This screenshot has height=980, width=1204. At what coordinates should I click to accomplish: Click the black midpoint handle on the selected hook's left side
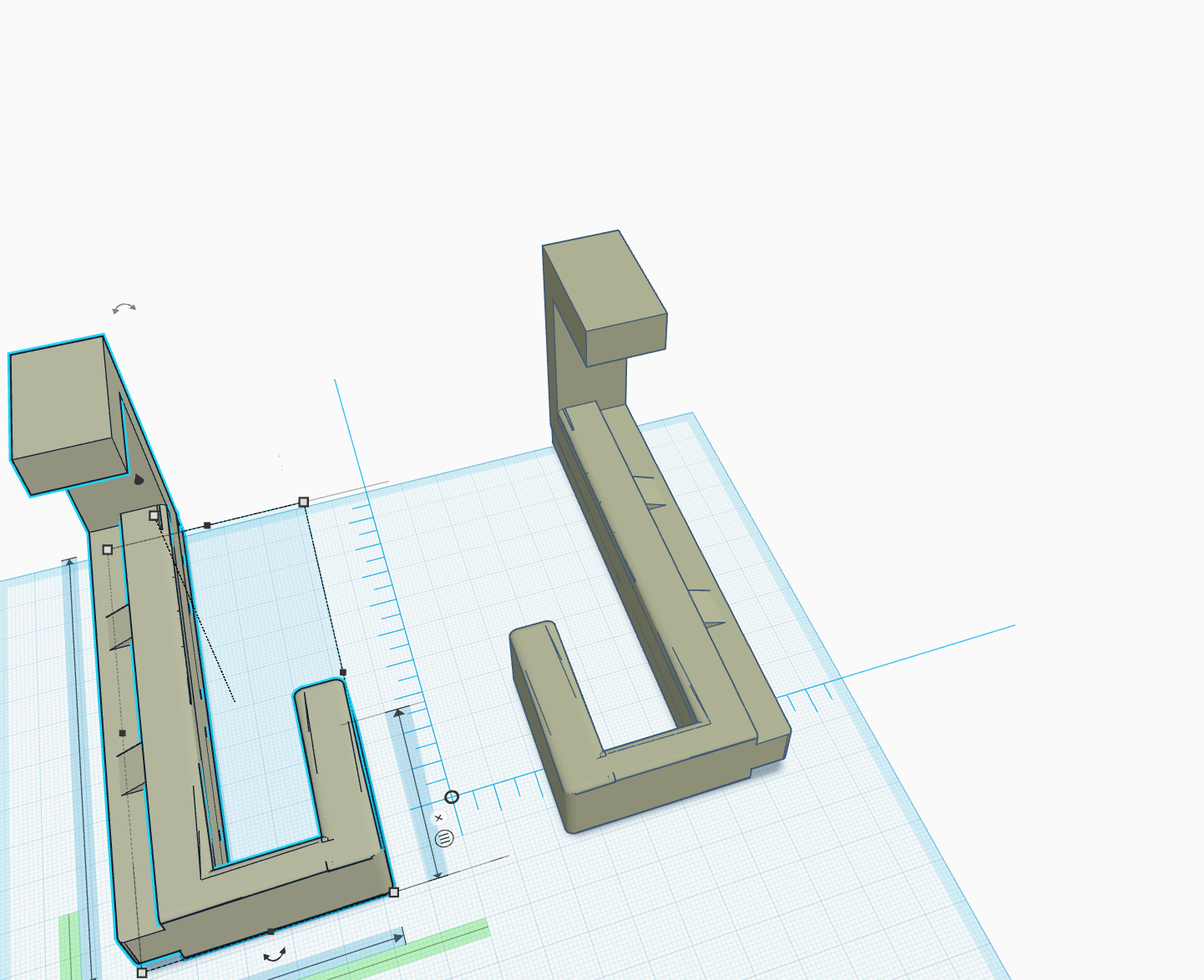point(123,733)
